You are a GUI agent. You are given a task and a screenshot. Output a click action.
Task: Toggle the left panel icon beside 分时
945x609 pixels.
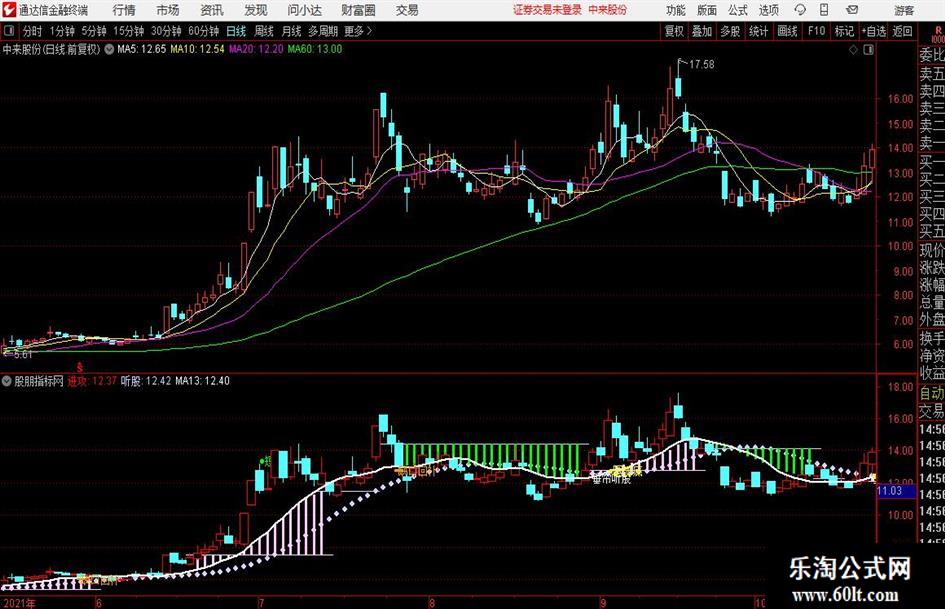[x=8, y=31]
